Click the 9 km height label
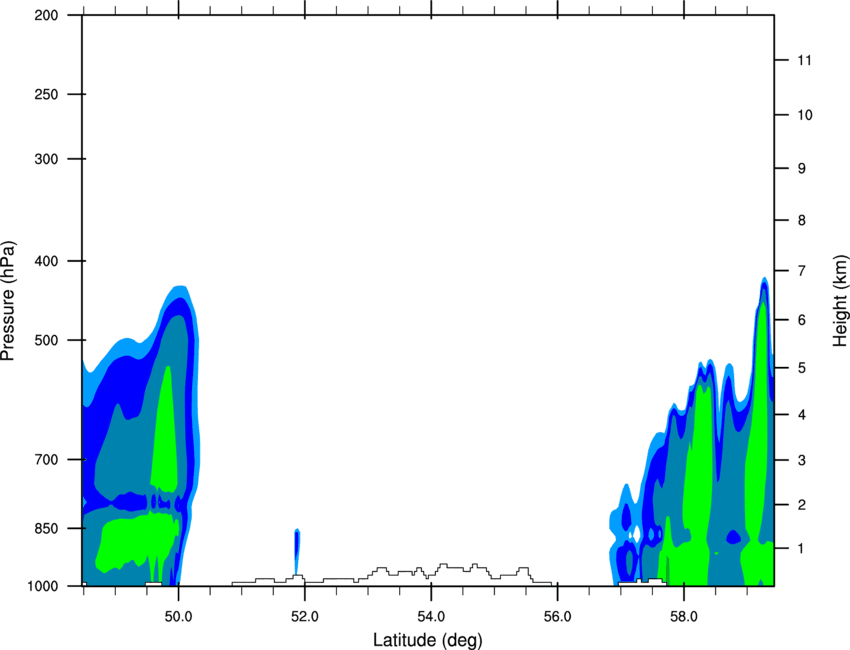The image size is (850, 650). pos(802,169)
